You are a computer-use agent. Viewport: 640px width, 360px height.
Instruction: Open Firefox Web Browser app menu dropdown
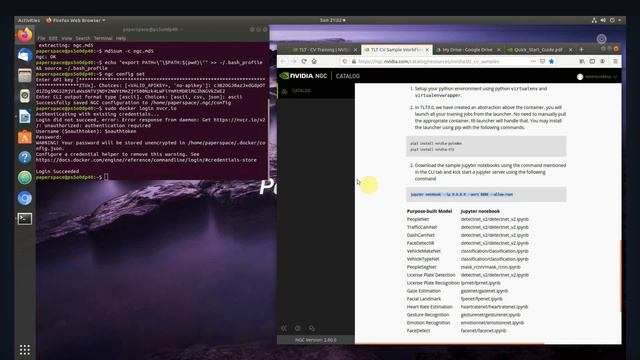coord(76,20)
